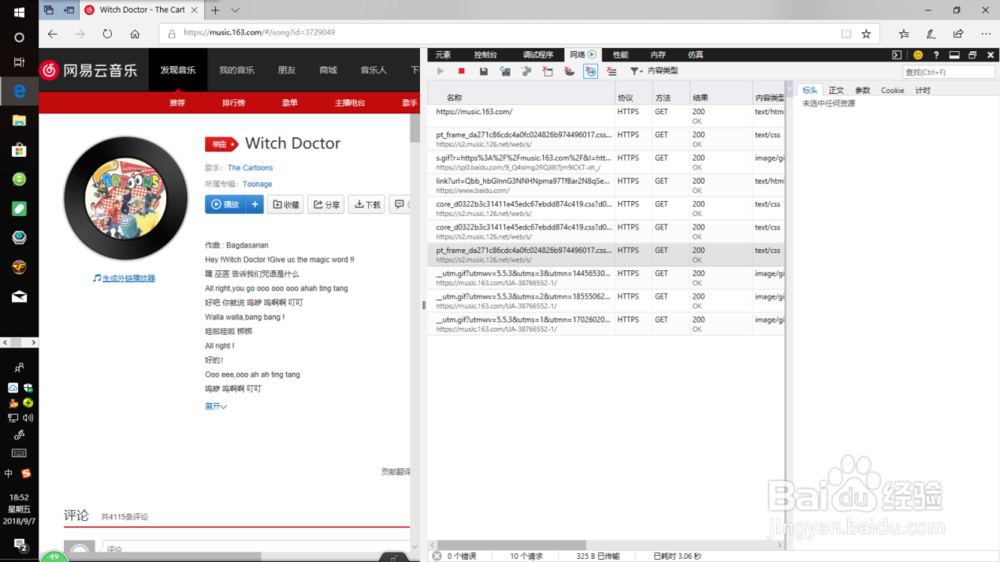Select the s.gif?r=https request row

(x=606, y=162)
